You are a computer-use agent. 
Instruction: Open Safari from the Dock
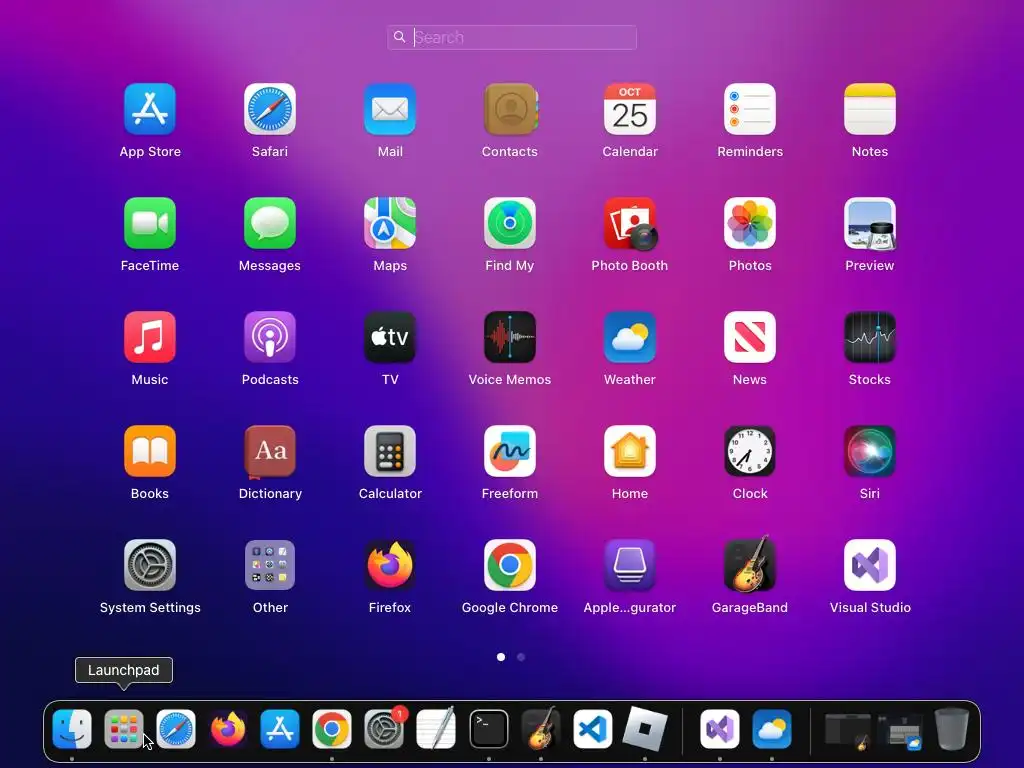click(x=176, y=729)
